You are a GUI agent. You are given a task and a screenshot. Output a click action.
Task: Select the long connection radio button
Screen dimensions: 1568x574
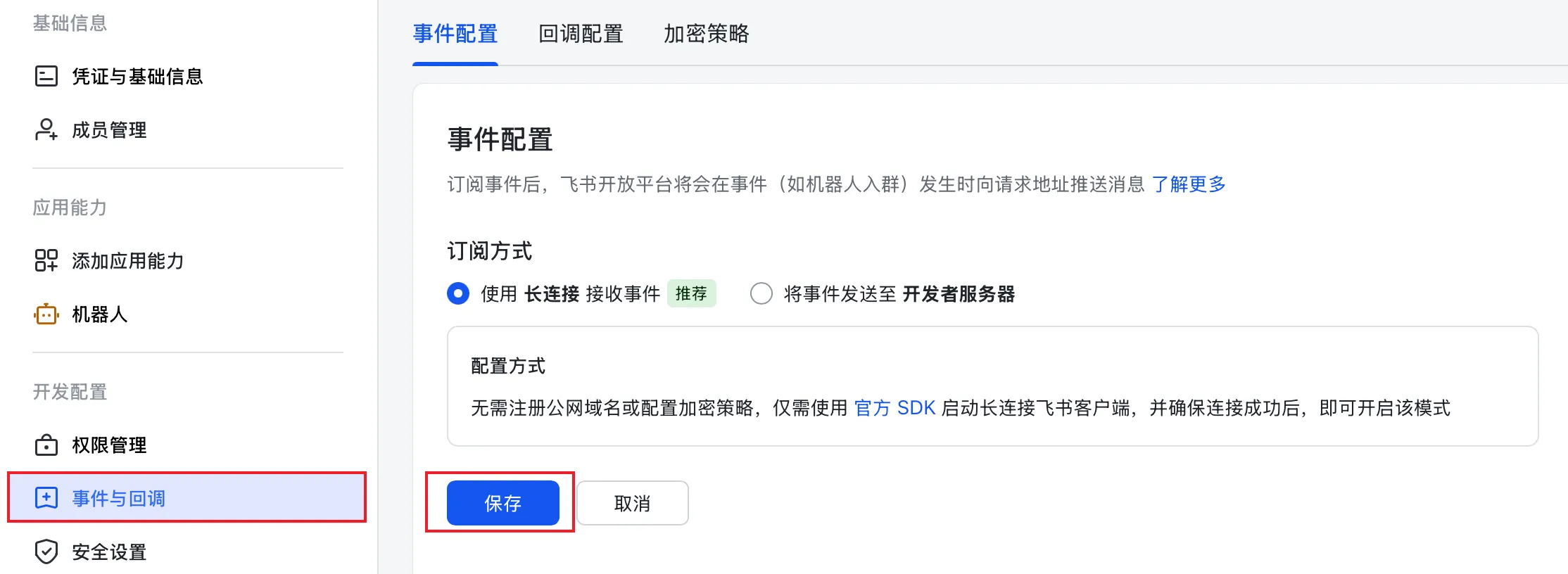coord(458,293)
